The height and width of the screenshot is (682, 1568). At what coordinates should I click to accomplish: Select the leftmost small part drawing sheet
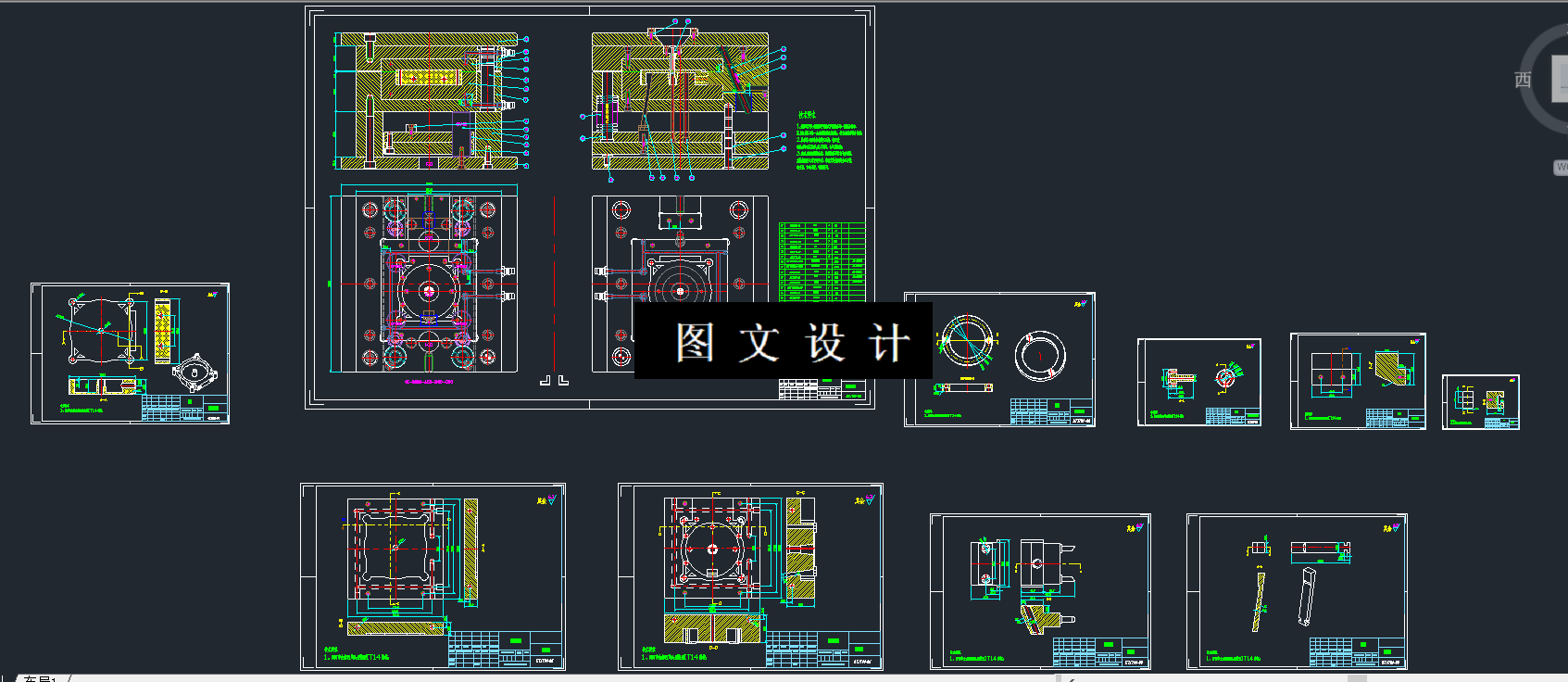tap(130, 354)
